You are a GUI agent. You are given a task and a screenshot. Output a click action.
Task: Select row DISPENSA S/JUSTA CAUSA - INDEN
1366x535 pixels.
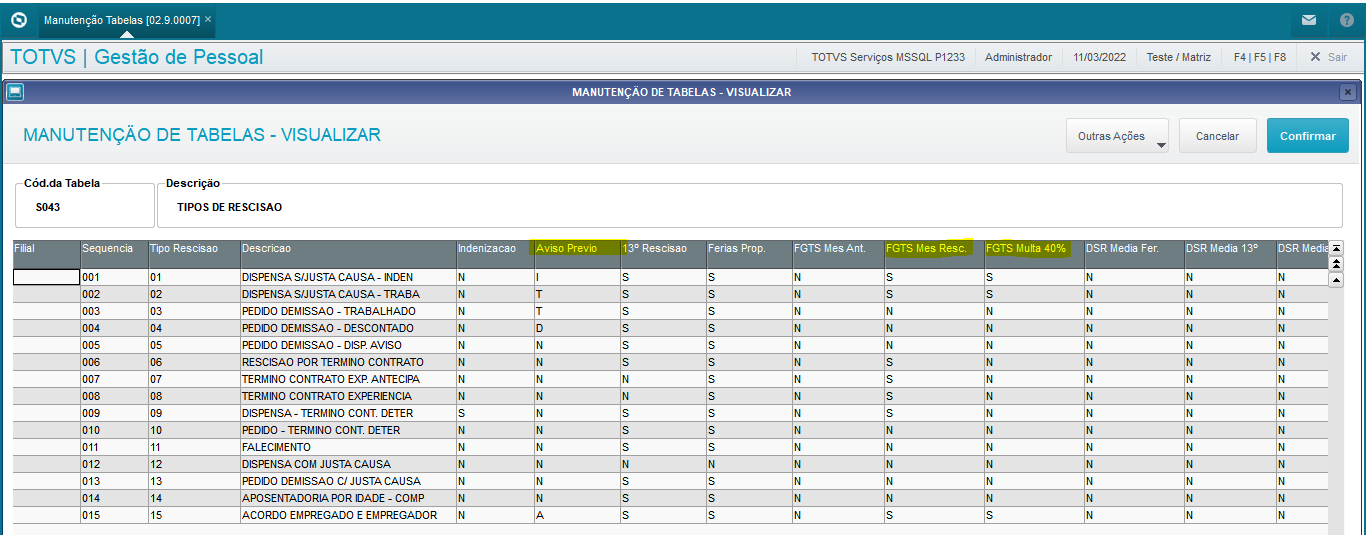(x=670, y=277)
